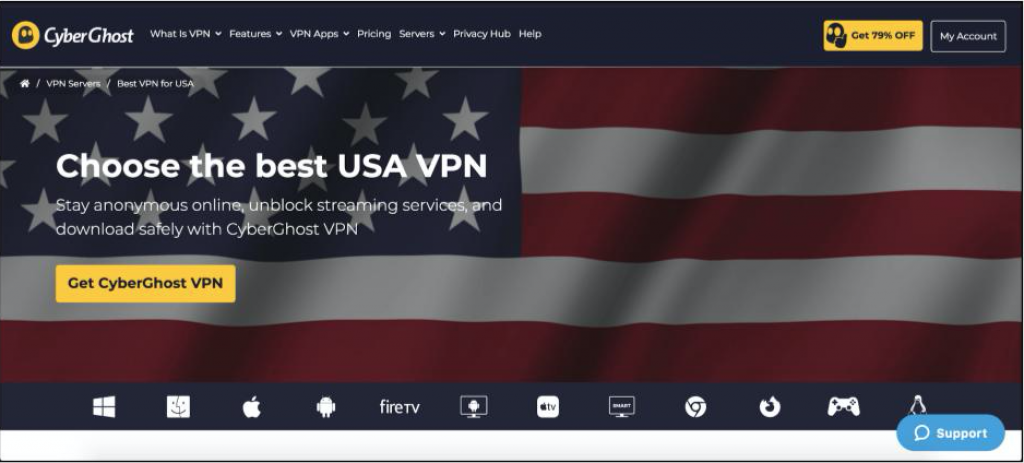Select the gaming console controller icon

pyautogui.click(x=843, y=407)
